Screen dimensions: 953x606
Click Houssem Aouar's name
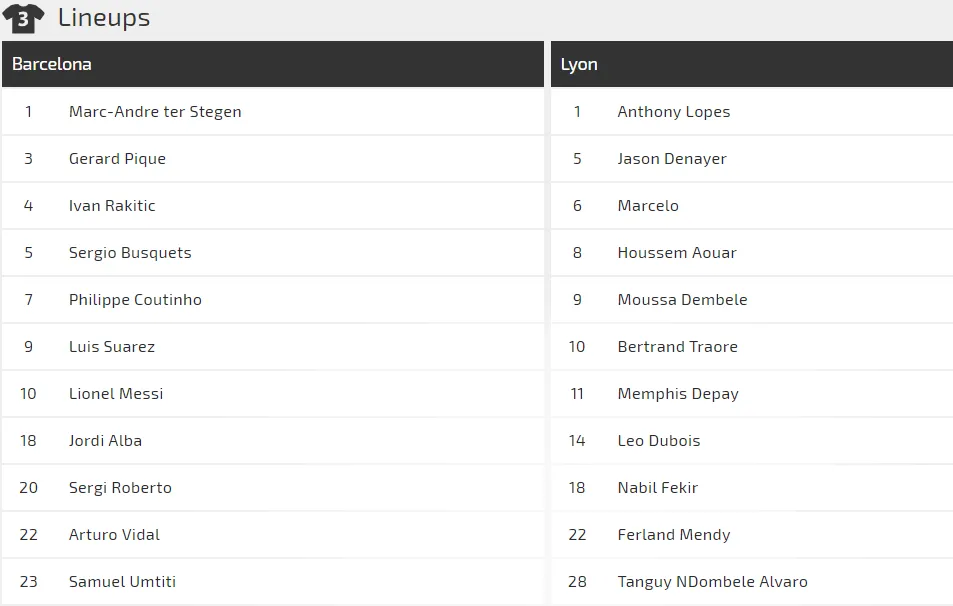point(677,253)
